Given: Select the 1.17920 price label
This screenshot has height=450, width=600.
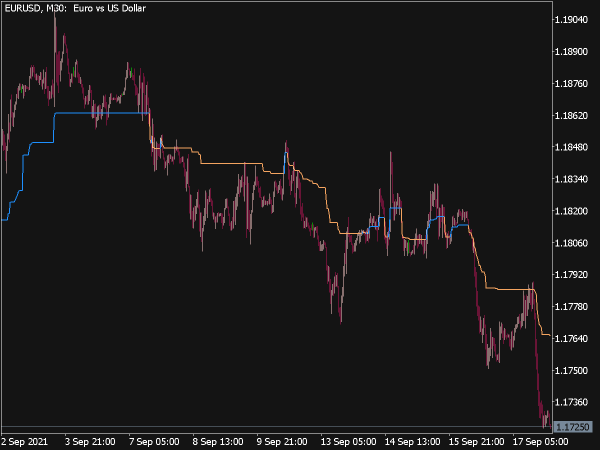Looking at the screenshot, I should point(571,275).
